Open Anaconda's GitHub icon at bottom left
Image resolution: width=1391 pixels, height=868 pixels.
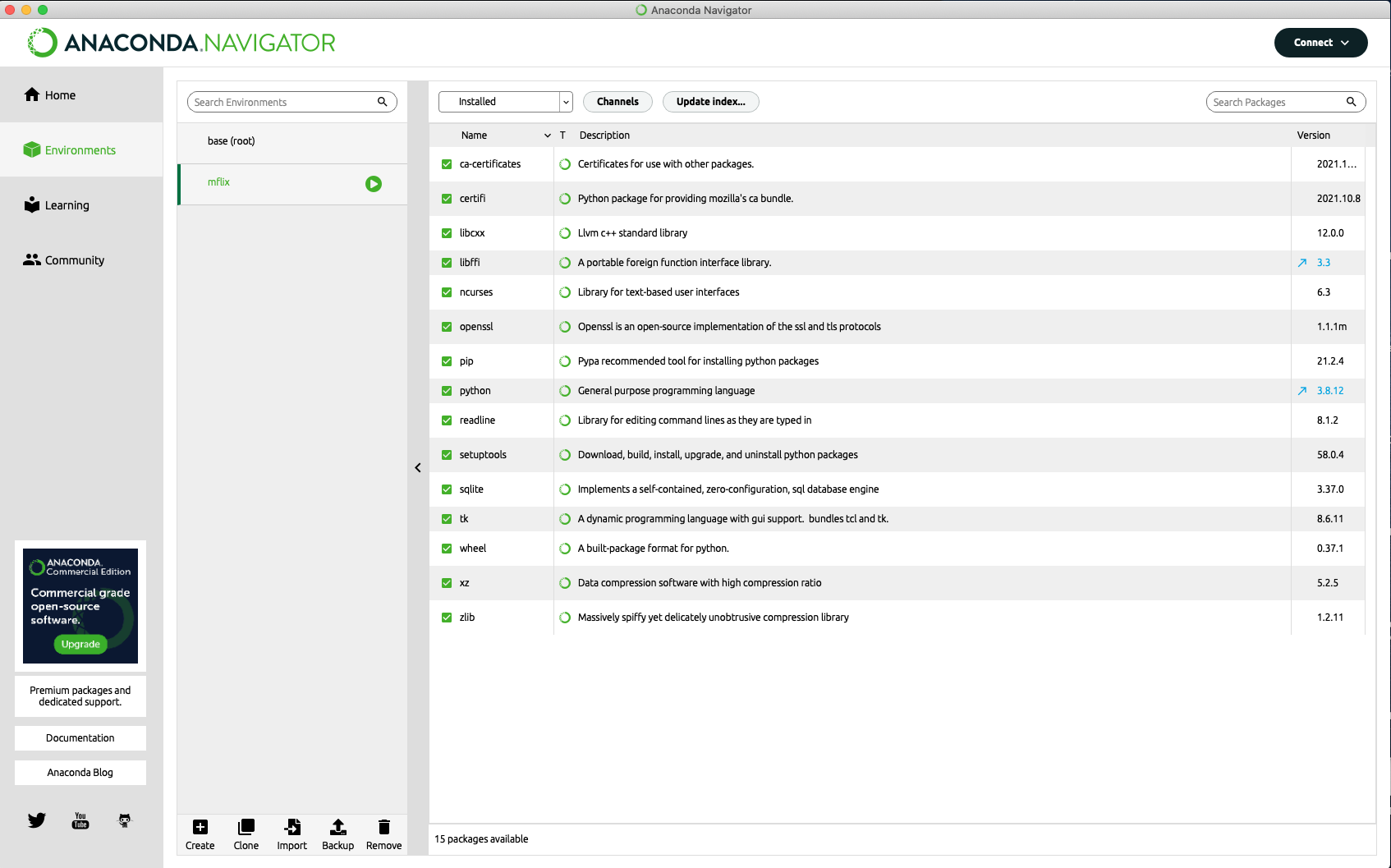[124, 820]
